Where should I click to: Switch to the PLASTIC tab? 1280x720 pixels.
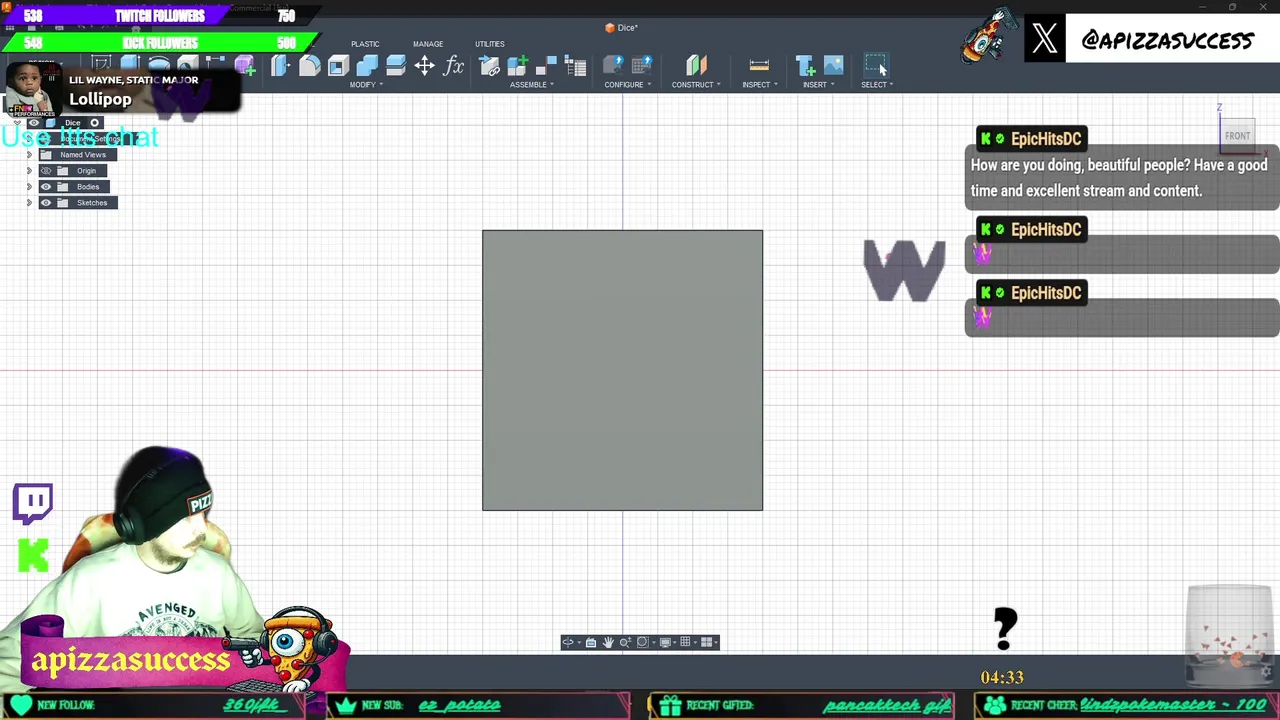[x=365, y=44]
